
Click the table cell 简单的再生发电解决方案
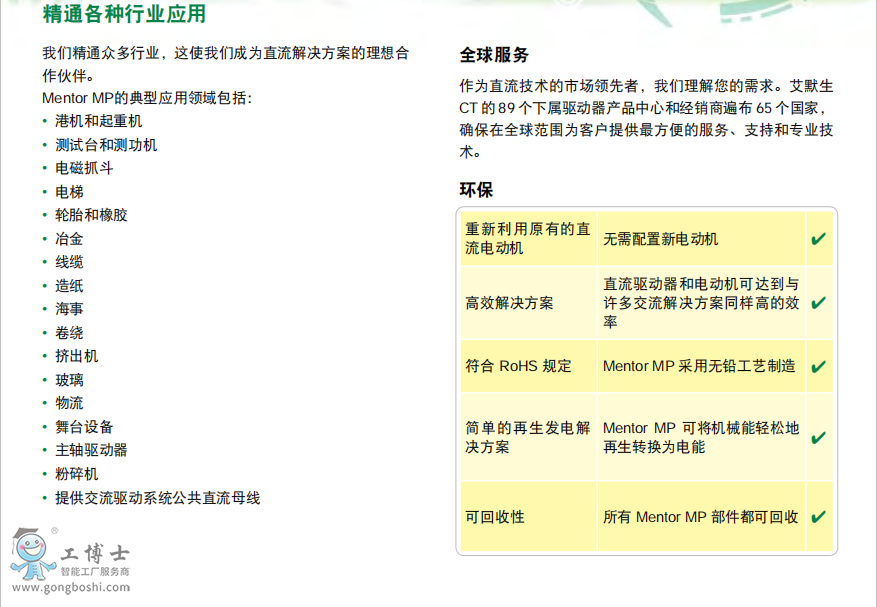pos(528,437)
